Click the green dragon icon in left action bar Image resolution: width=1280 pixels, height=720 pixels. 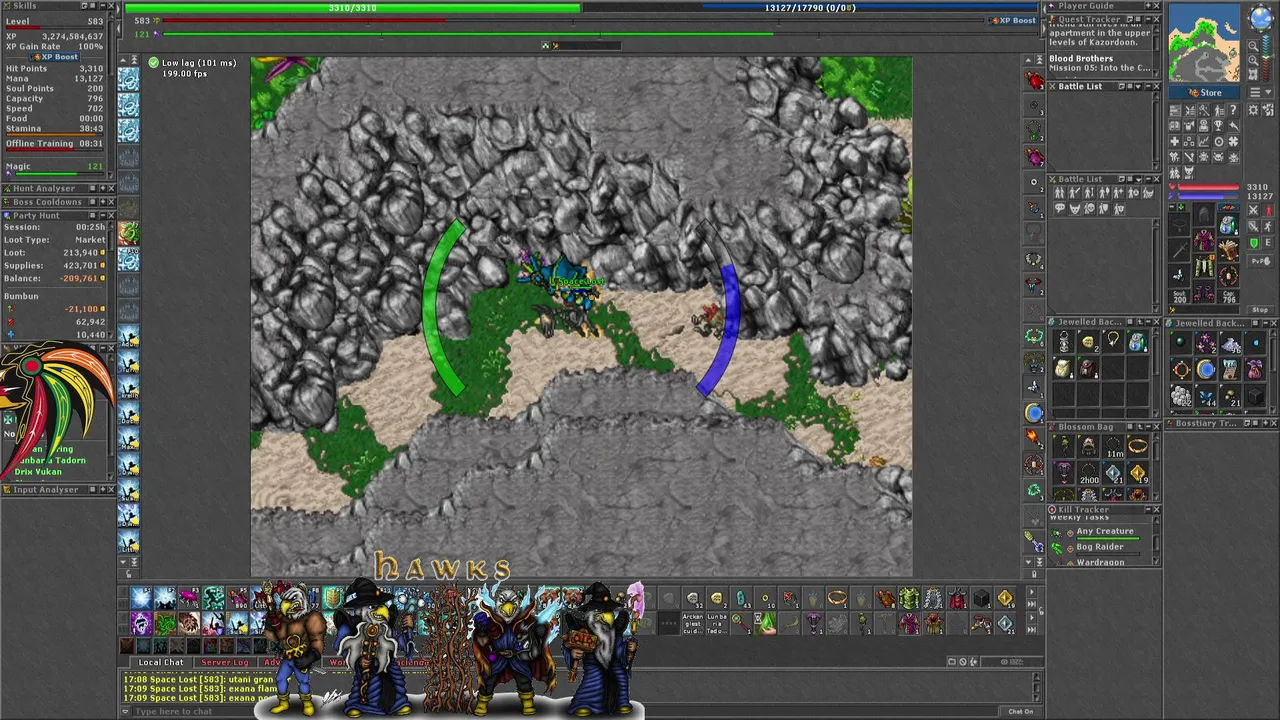click(129, 232)
